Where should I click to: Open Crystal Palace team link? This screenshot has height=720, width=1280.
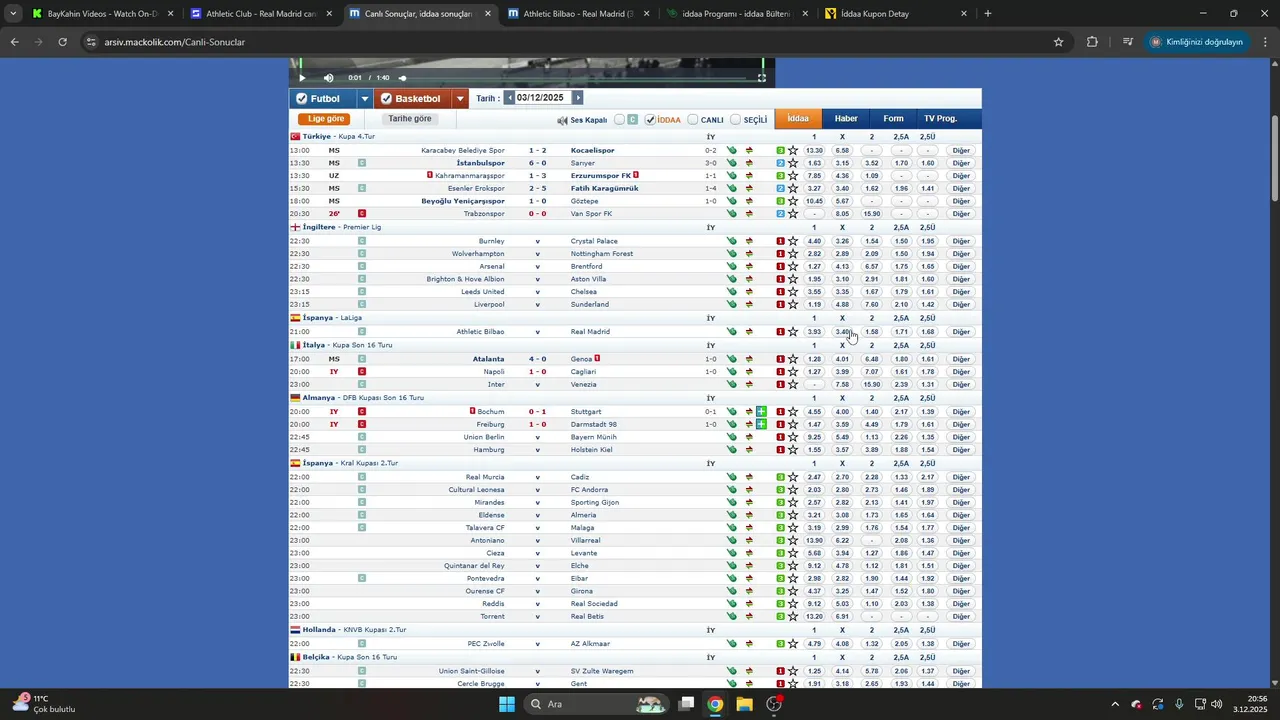[x=595, y=241]
